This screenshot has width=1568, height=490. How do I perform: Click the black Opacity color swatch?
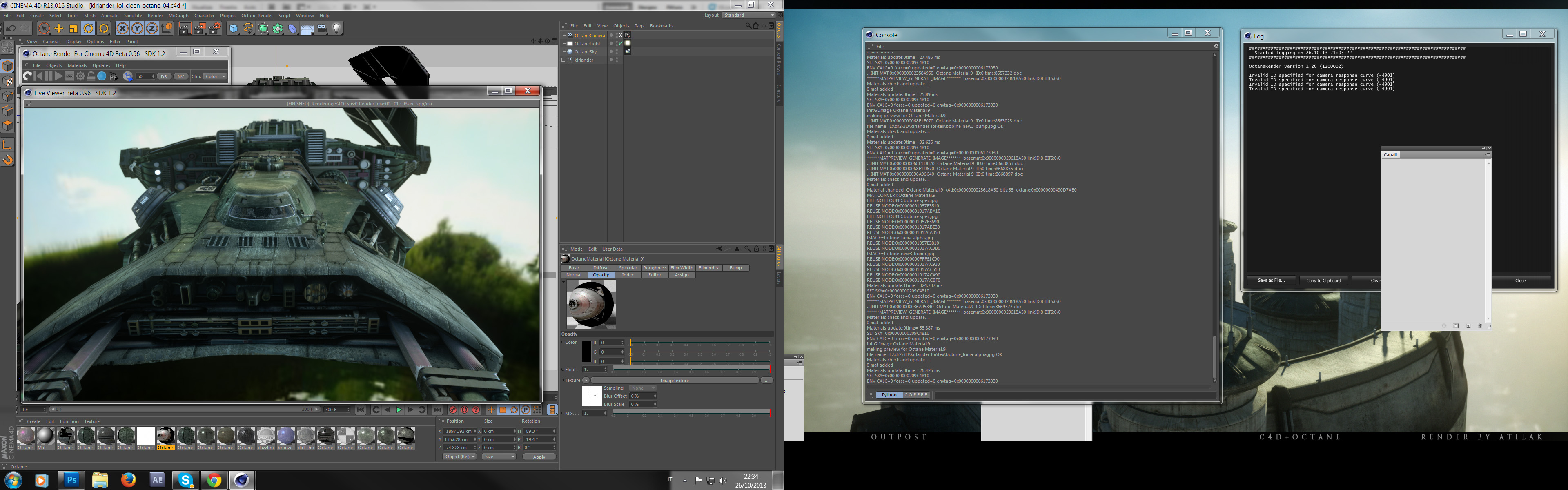point(586,352)
